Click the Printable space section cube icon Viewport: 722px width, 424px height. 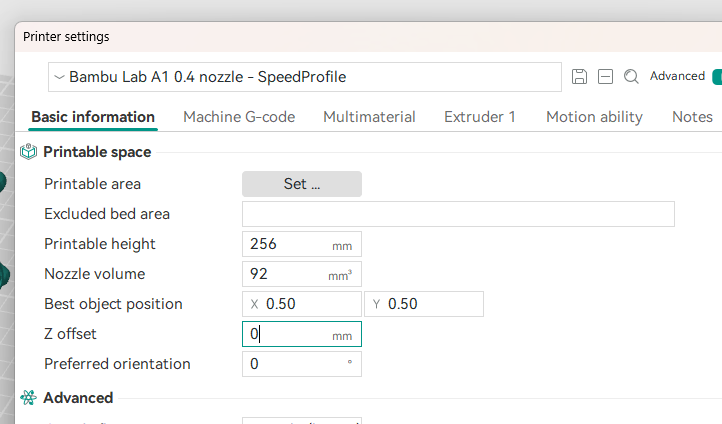coord(29,151)
